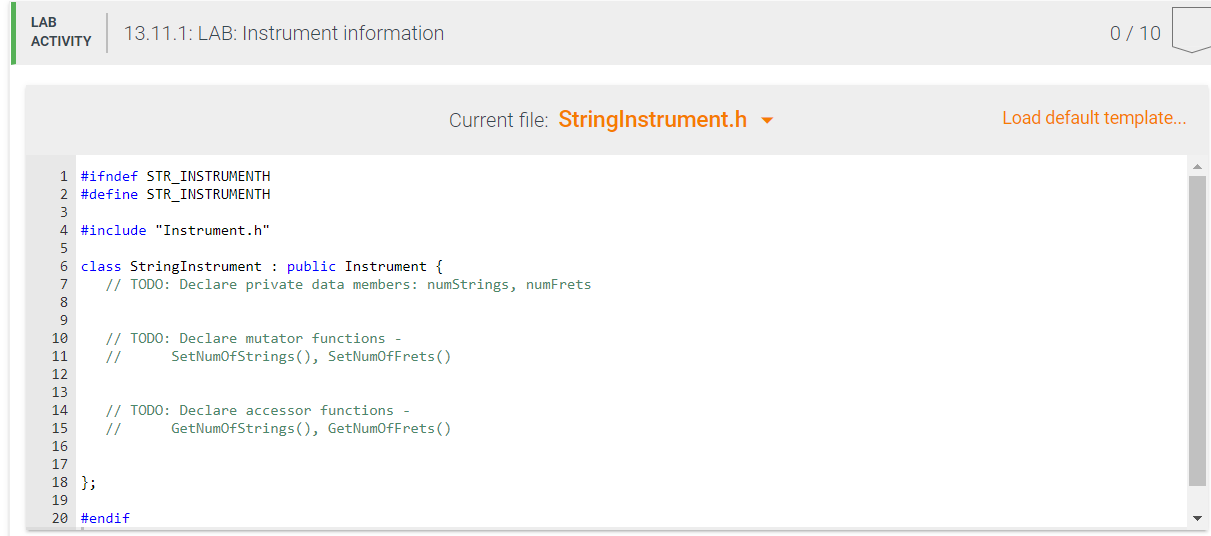
Task: Click line number 18 in the gutter
Action: click(59, 482)
